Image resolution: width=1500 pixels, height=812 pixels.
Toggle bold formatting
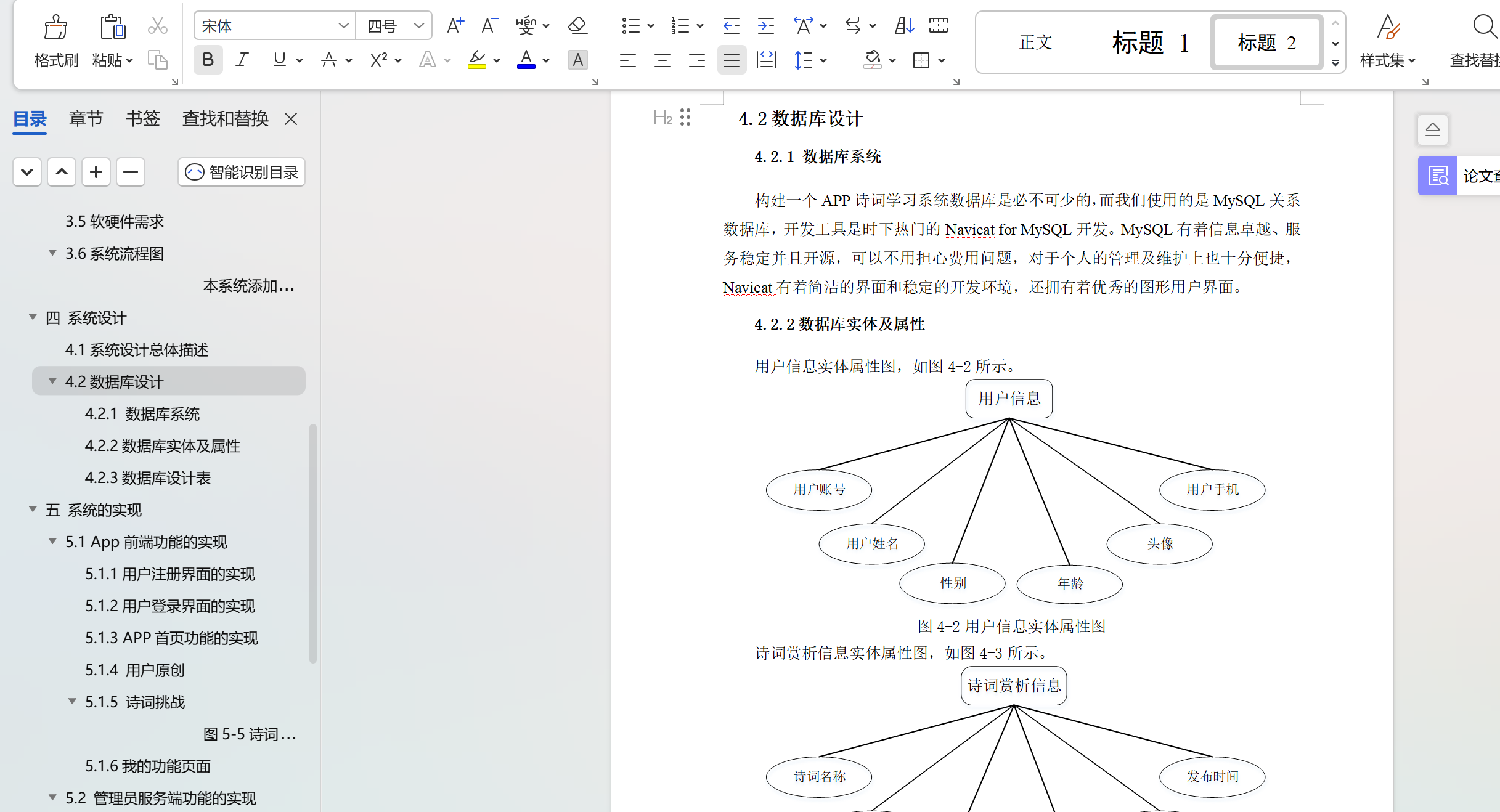click(x=208, y=60)
